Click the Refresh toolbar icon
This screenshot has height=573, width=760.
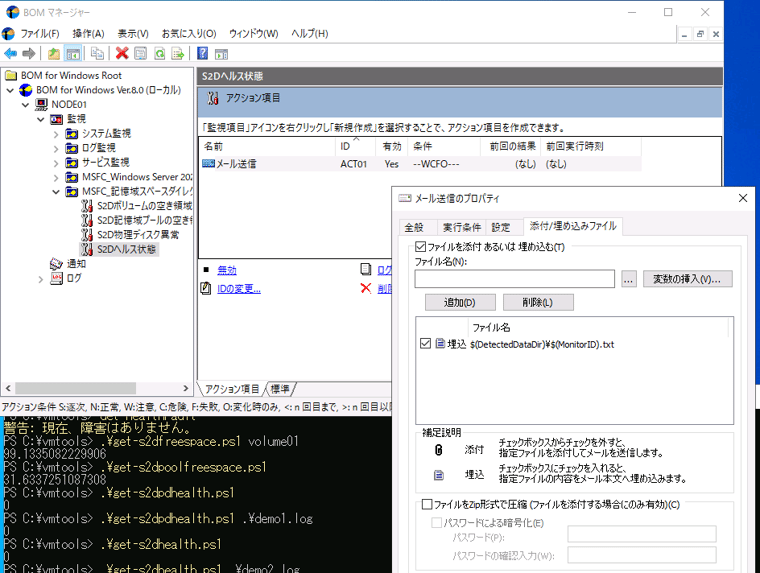[x=159, y=53]
